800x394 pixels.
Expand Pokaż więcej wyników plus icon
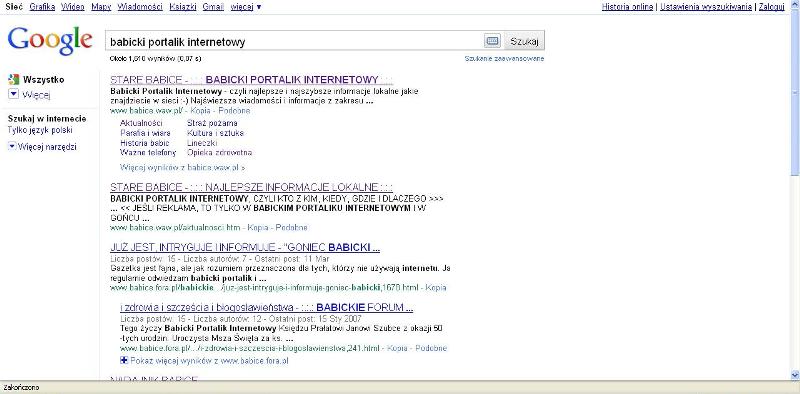click(123, 360)
